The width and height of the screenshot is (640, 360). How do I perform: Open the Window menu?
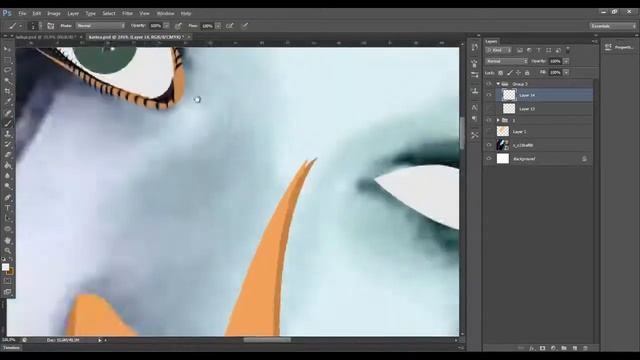pyautogui.click(x=165, y=13)
